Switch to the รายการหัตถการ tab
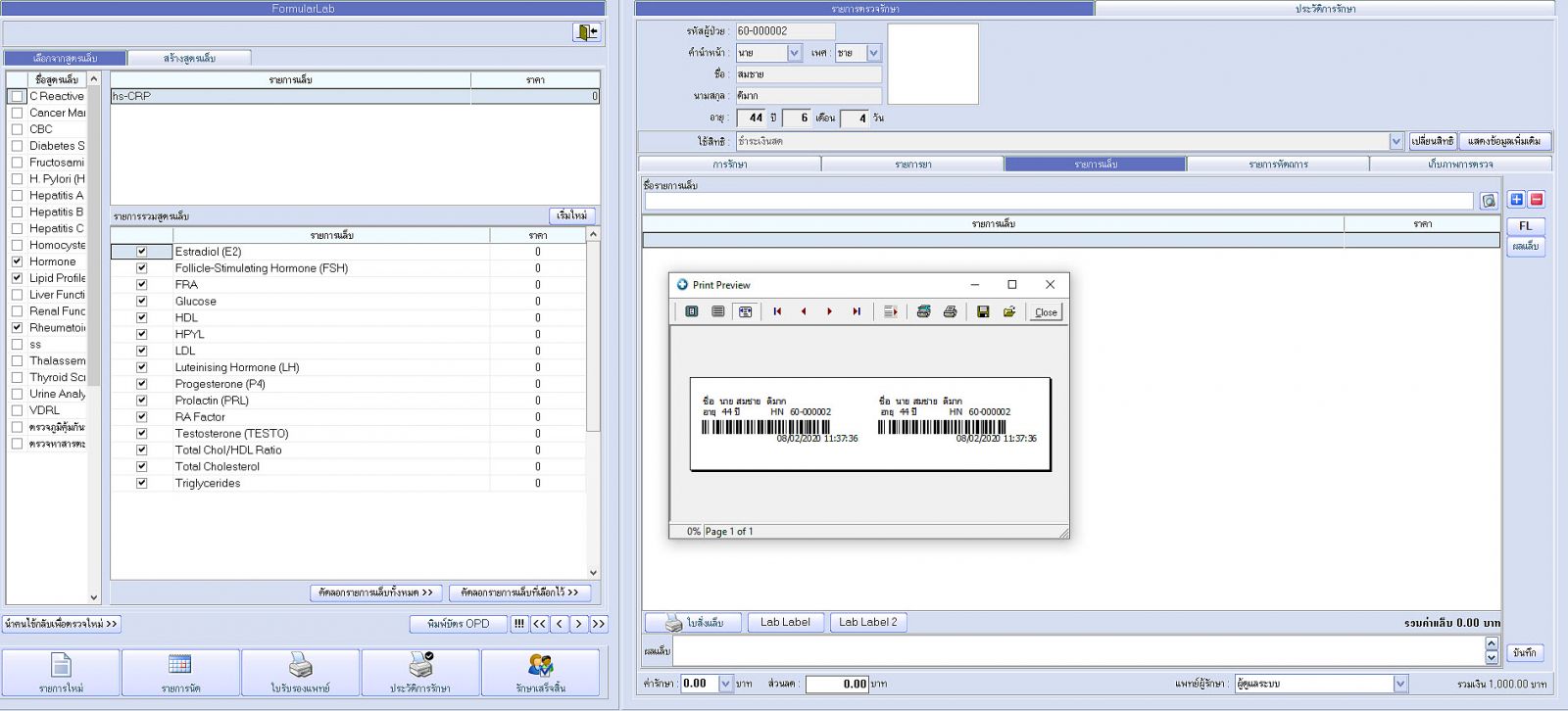Viewport: 1568px width, 711px height. click(1278, 165)
